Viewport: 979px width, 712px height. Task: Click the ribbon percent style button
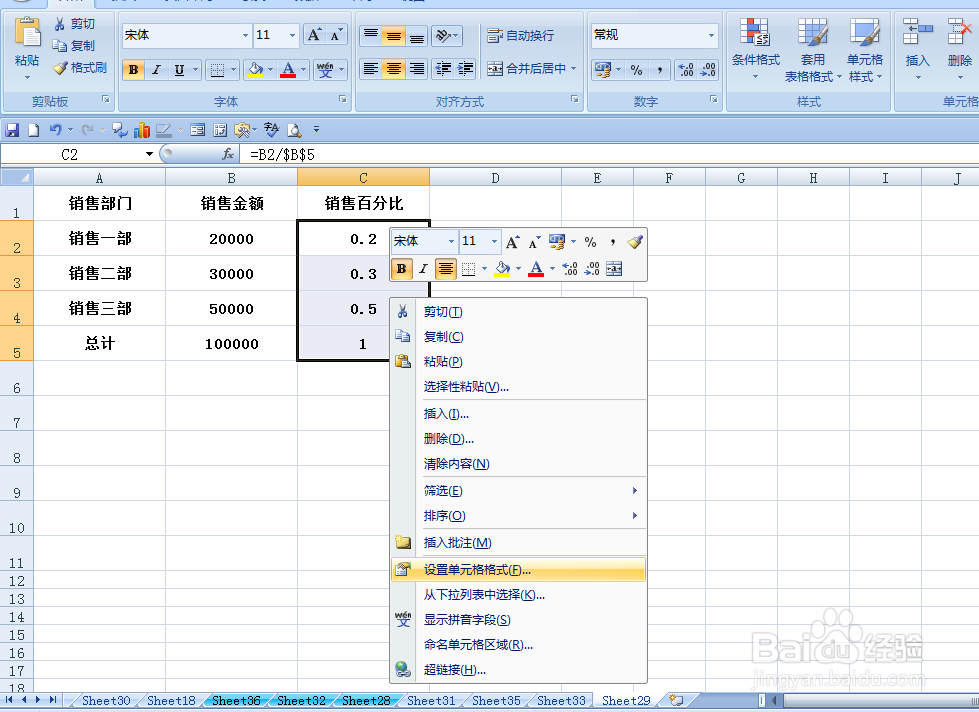point(636,70)
